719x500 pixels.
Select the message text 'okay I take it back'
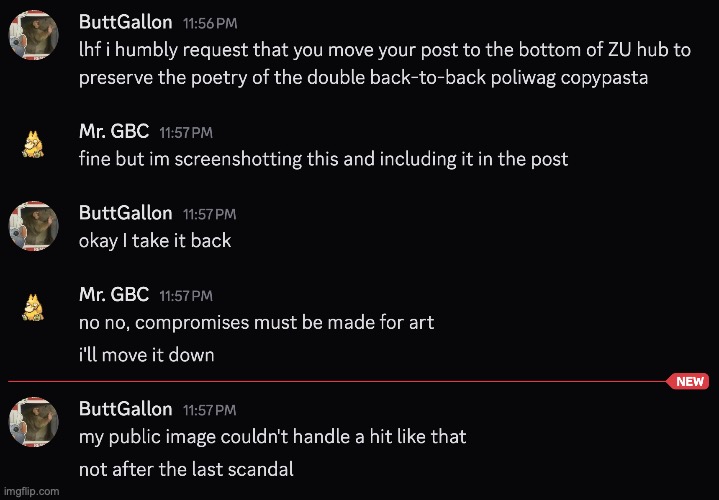click(x=155, y=240)
